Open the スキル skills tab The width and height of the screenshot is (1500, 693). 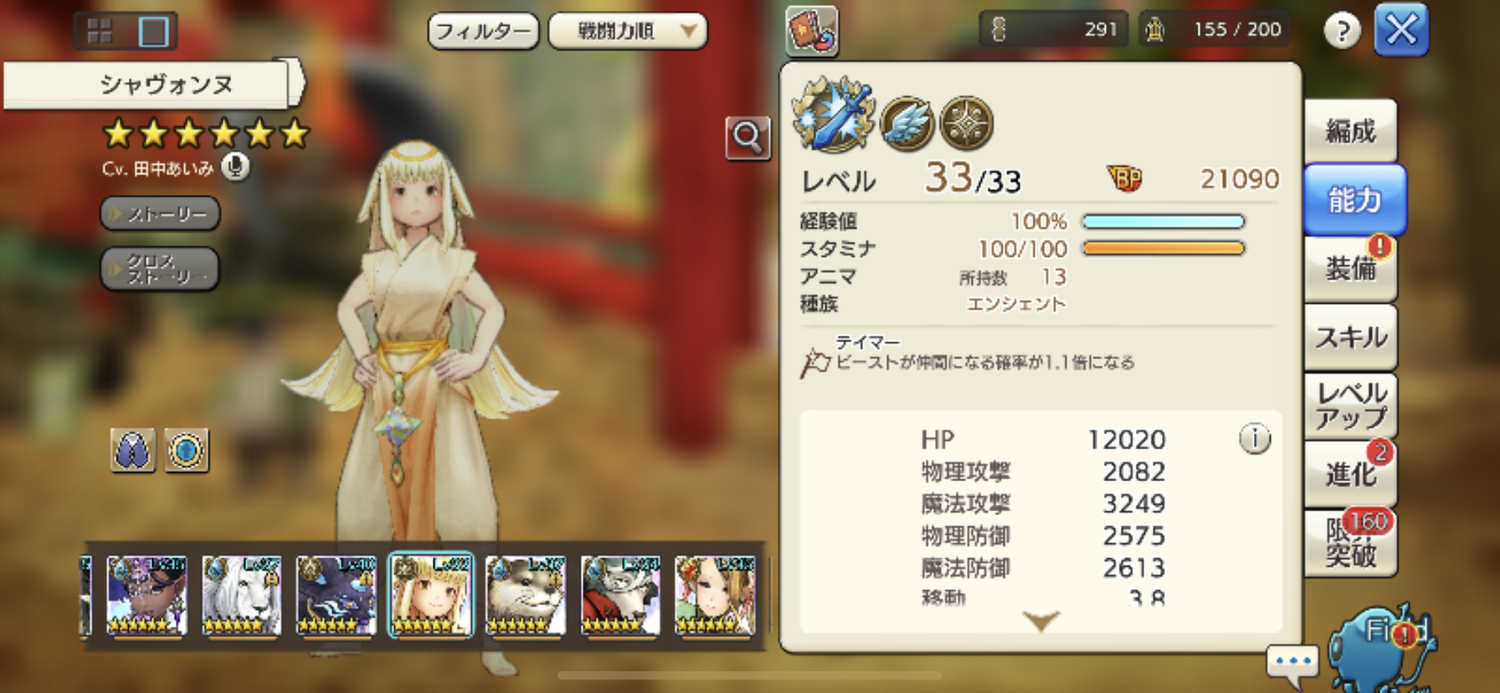click(x=1351, y=337)
